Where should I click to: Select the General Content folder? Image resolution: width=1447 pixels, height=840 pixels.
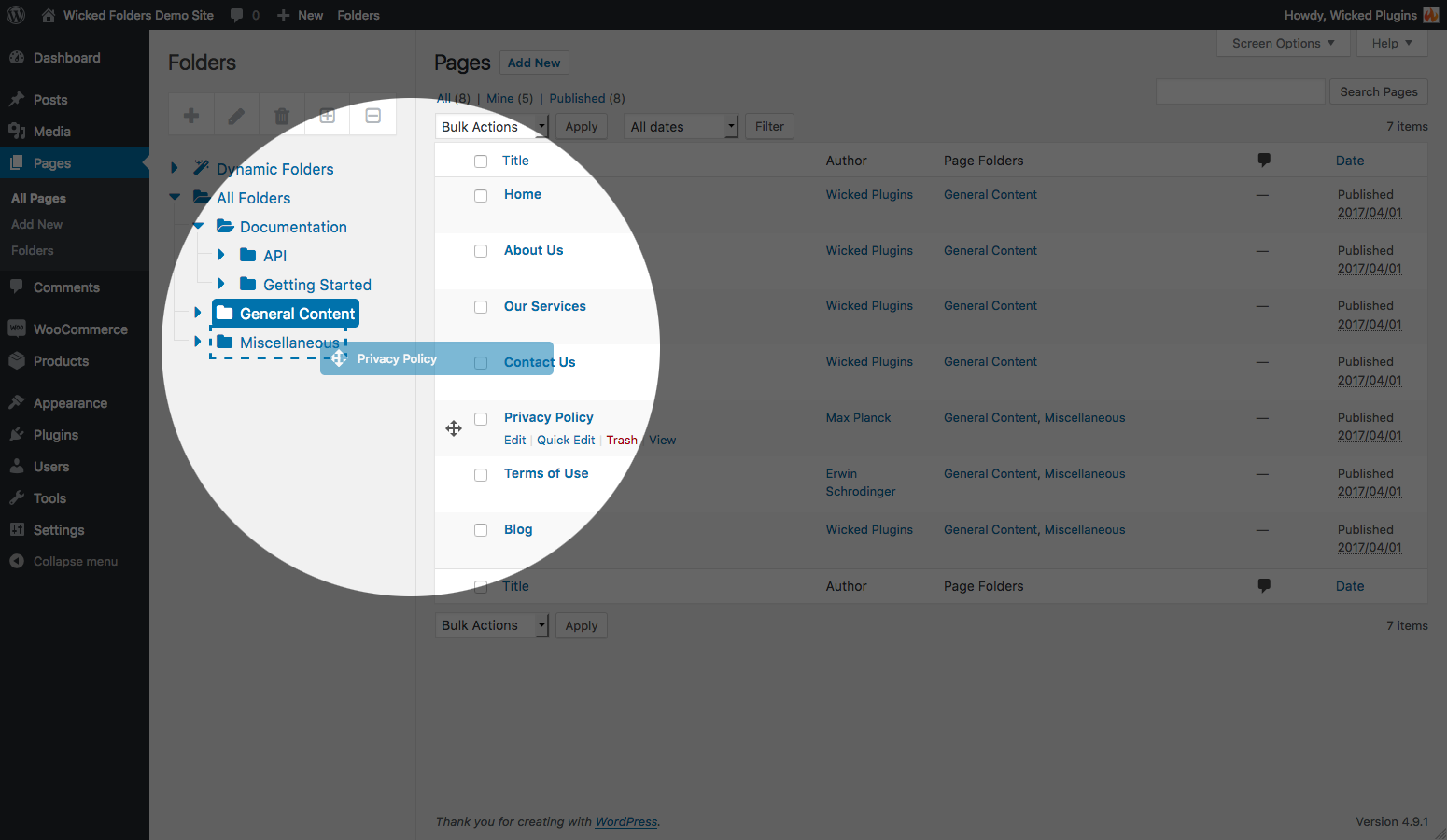286,314
